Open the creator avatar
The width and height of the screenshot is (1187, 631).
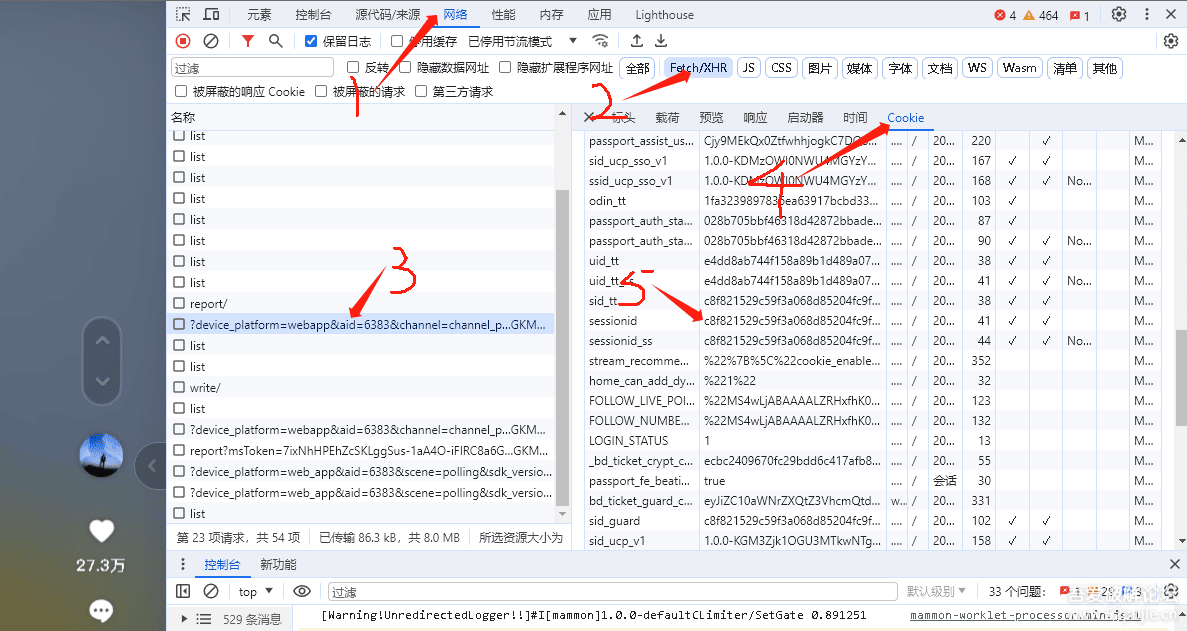point(101,455)
